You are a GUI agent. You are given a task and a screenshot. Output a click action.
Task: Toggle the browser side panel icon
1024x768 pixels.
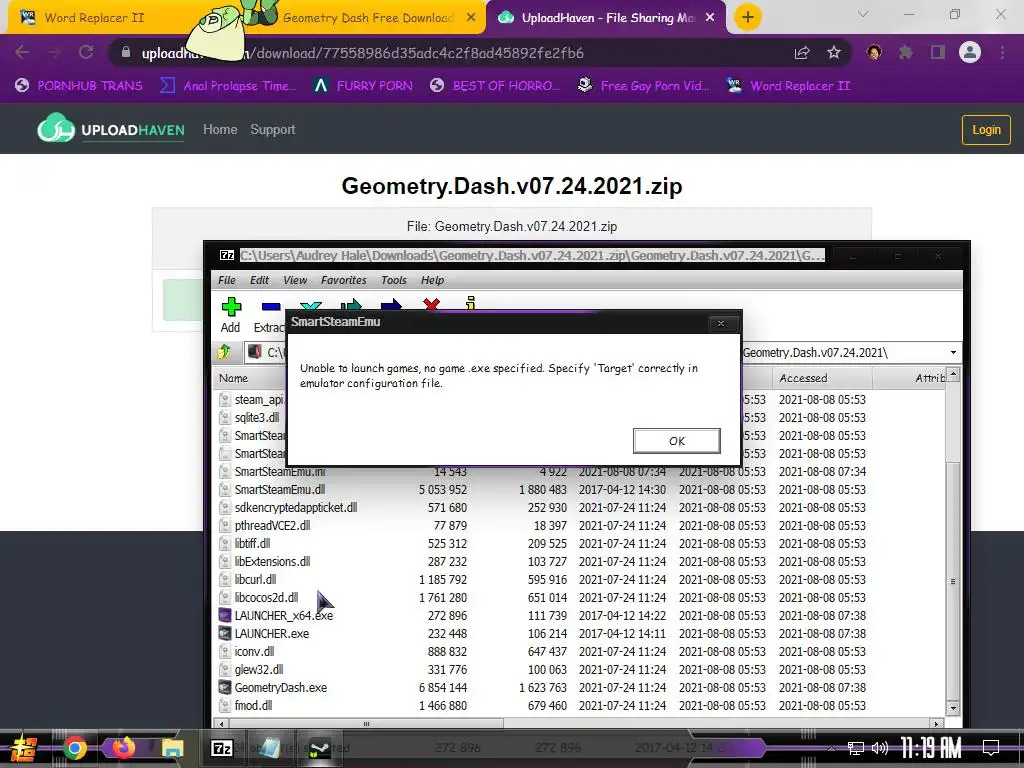pyautogui.click(x=938, y=52)
